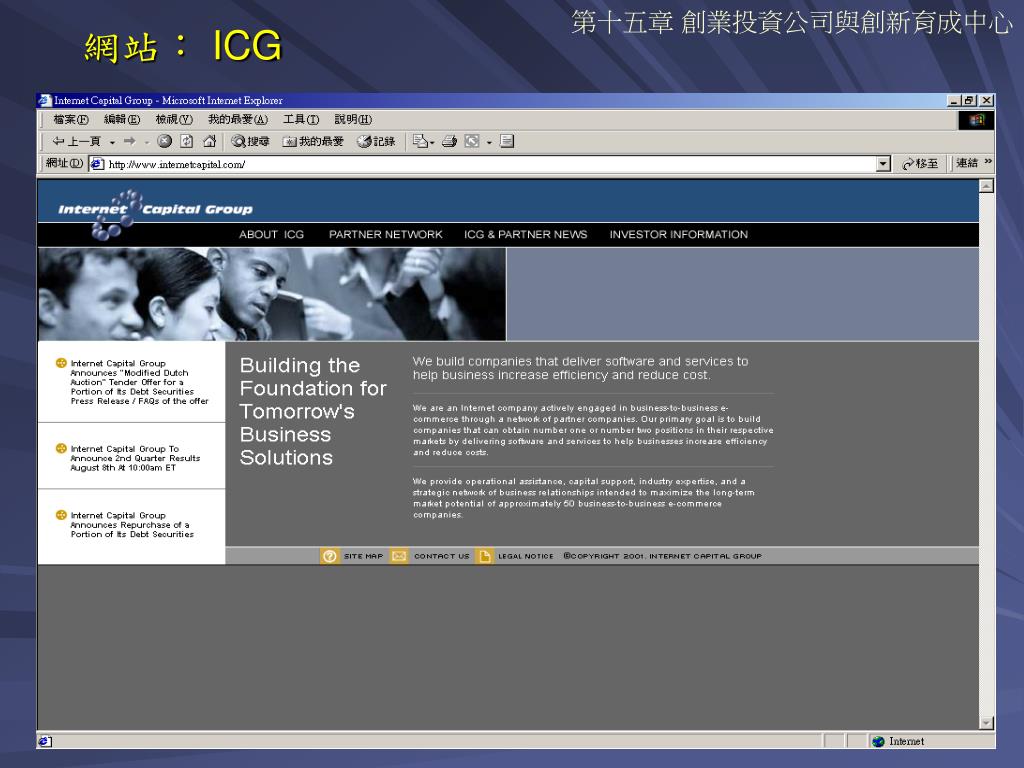Close the Internet Explorer window

(987, 101)
